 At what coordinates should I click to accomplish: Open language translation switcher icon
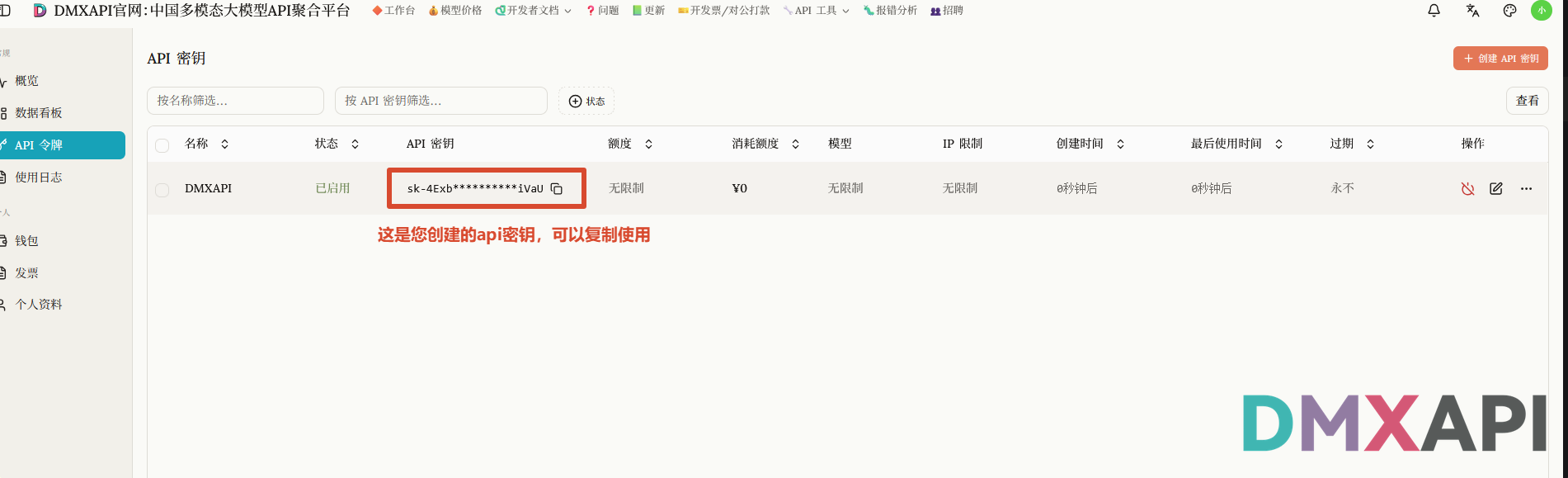coord(1472,11)
